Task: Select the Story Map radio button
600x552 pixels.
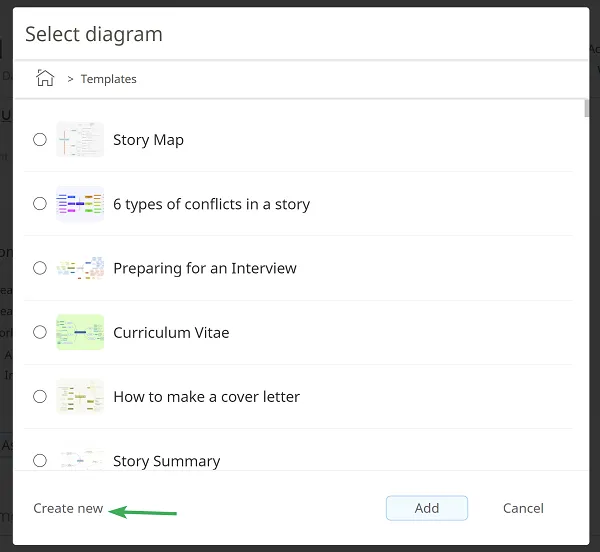Action: tap(40, 140)
